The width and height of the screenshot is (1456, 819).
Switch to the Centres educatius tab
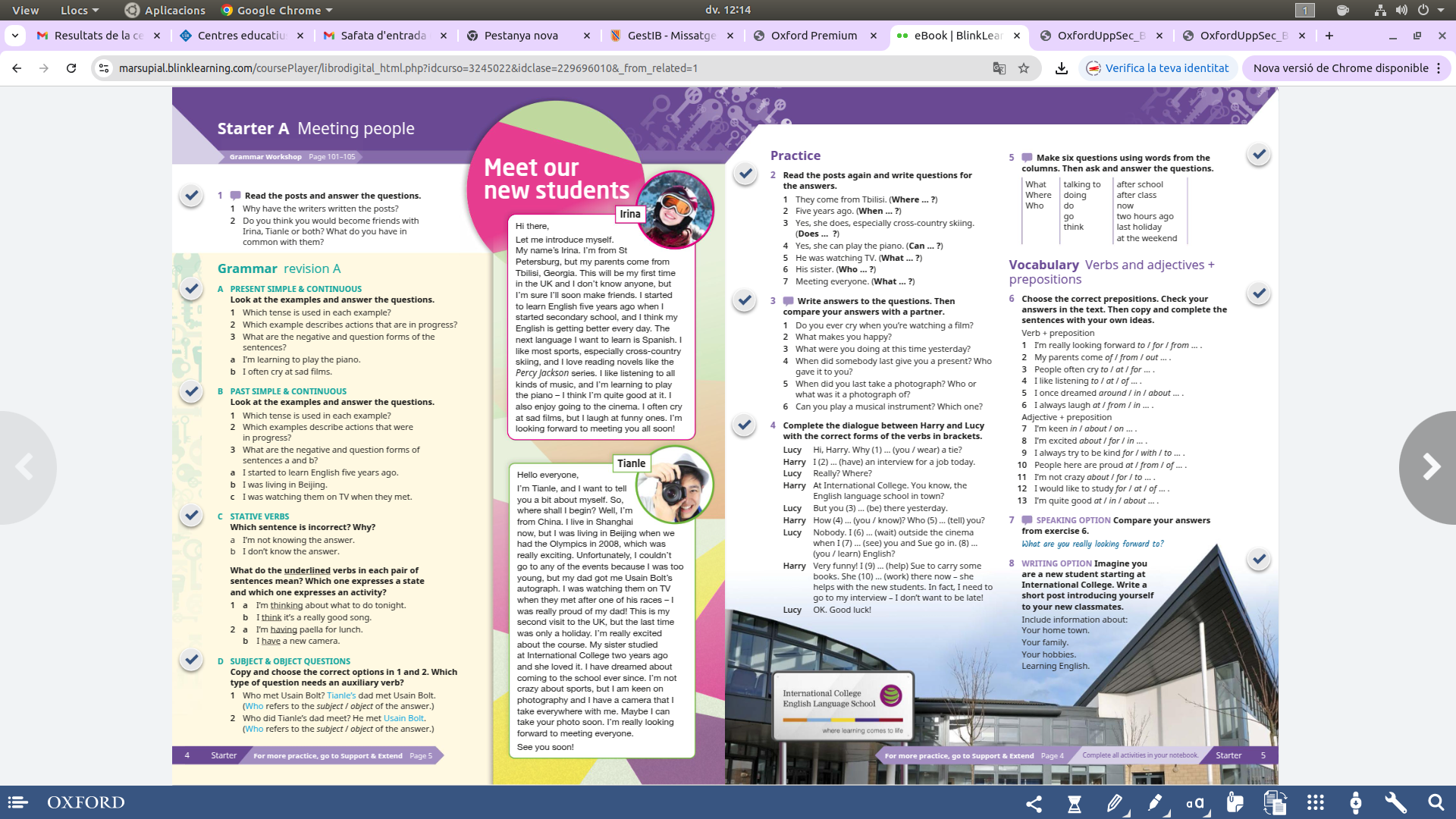pyautogui.click(x=241, y=36)
